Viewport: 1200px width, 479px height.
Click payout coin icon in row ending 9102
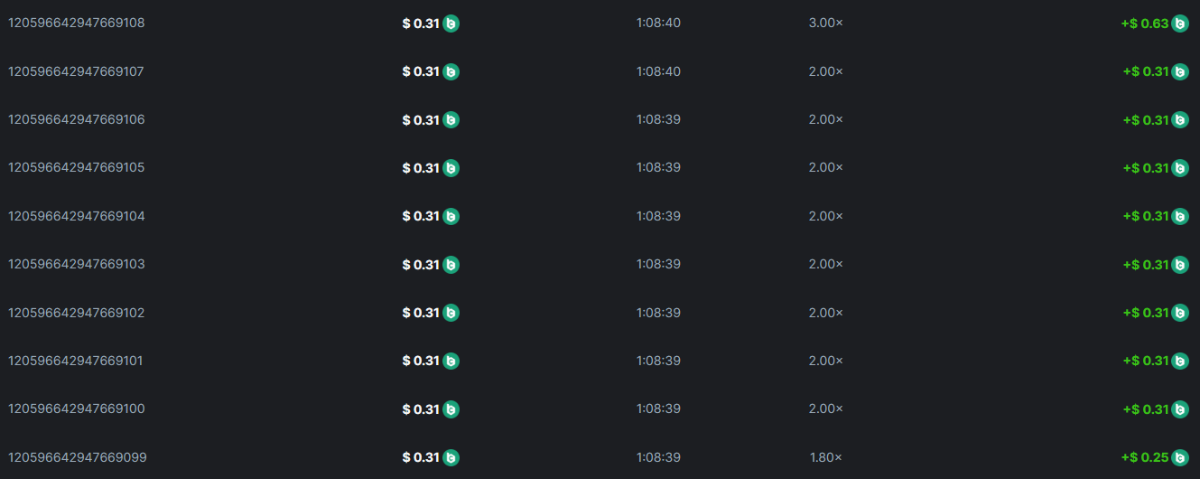coord(1180,312)
